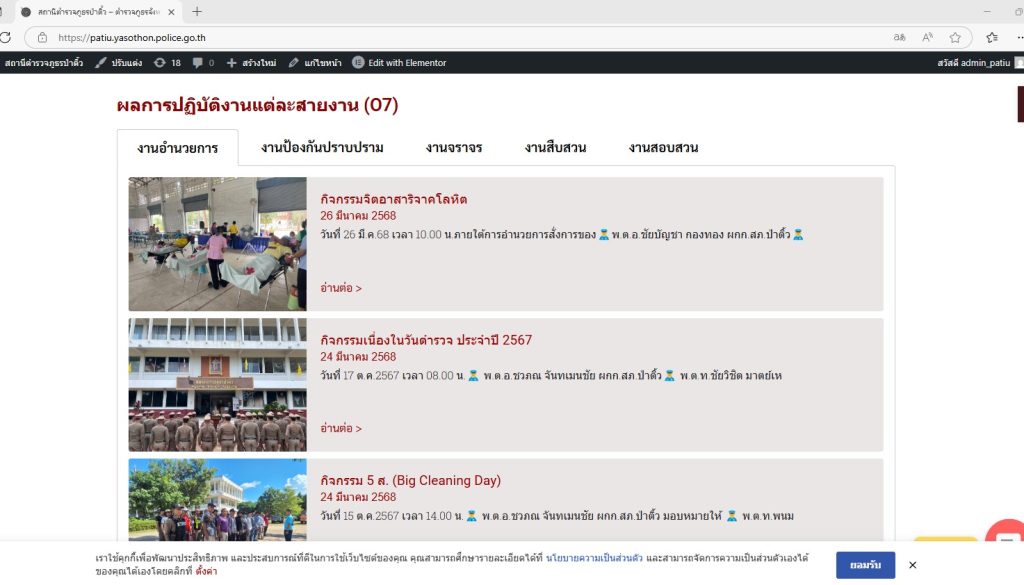This screenshot has width=1024, height=585.
Task: Open the งานสอบสวน tab
Action: click(663, 148)
